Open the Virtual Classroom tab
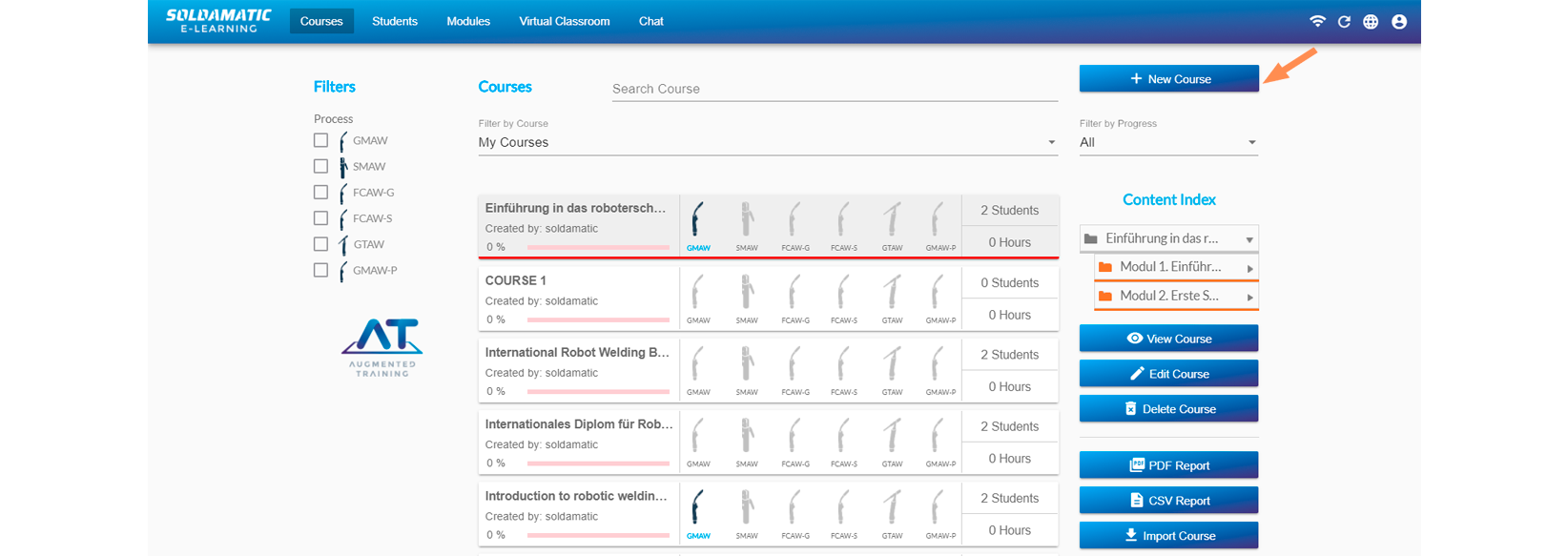Image resolution: width=1568 pixels, height=556 pixels. point(564,21)
